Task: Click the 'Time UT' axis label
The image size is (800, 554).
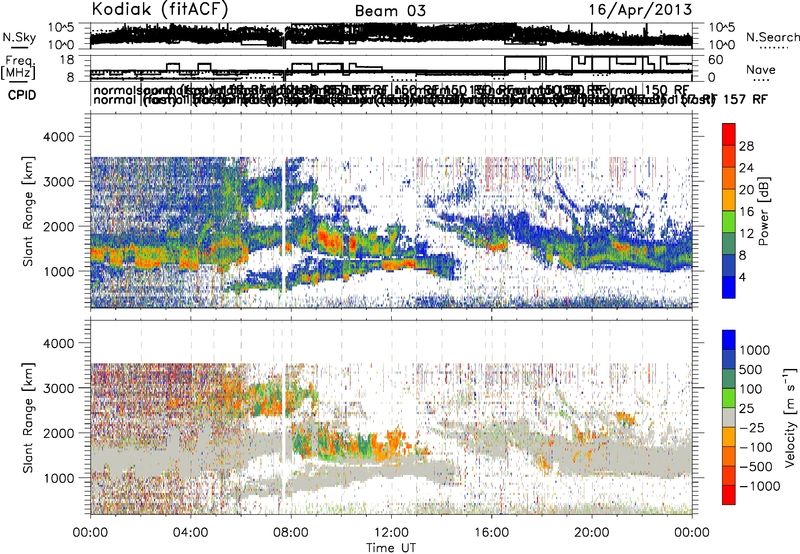Action: click(x=391, y=547)
